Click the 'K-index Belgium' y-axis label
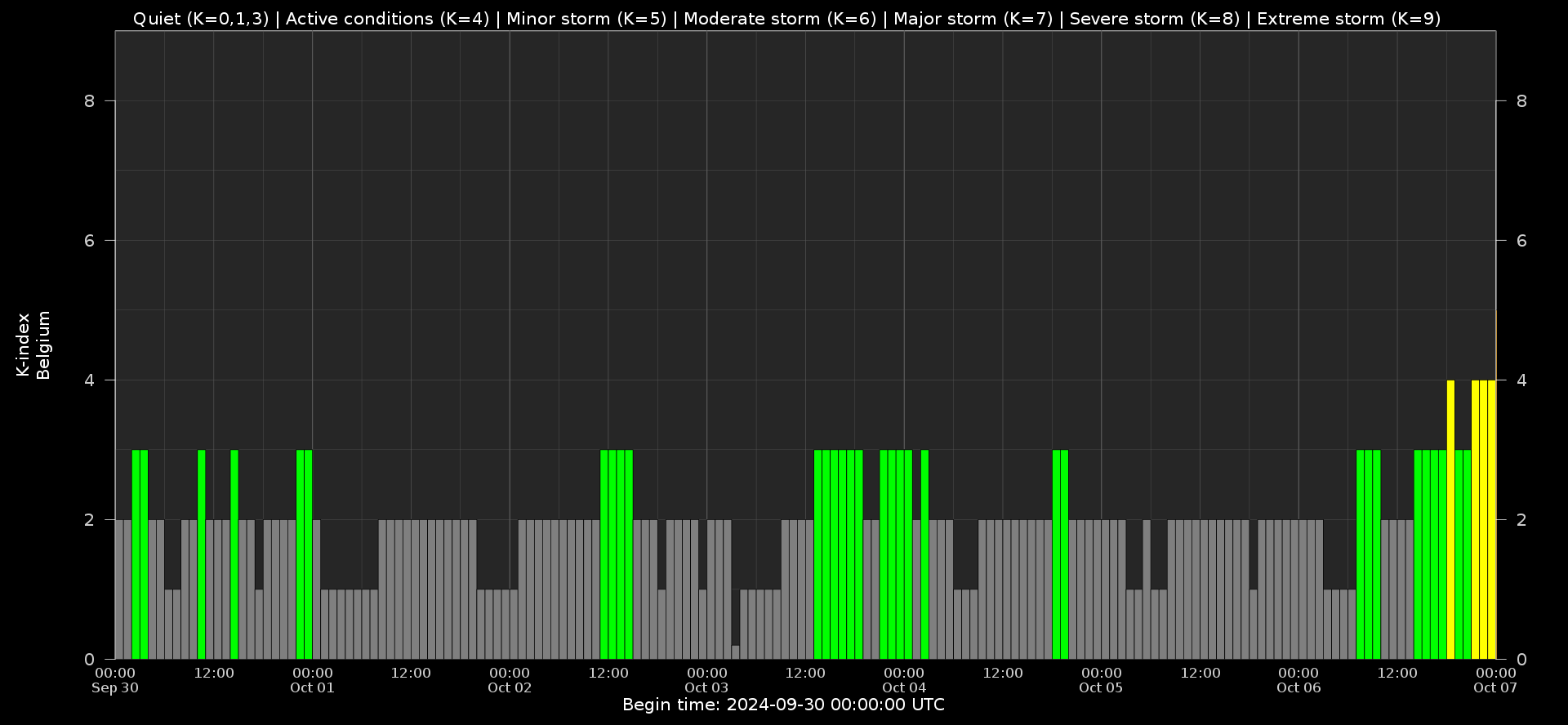This screenshot has height=725, width=1568. (x=33, y=345)
